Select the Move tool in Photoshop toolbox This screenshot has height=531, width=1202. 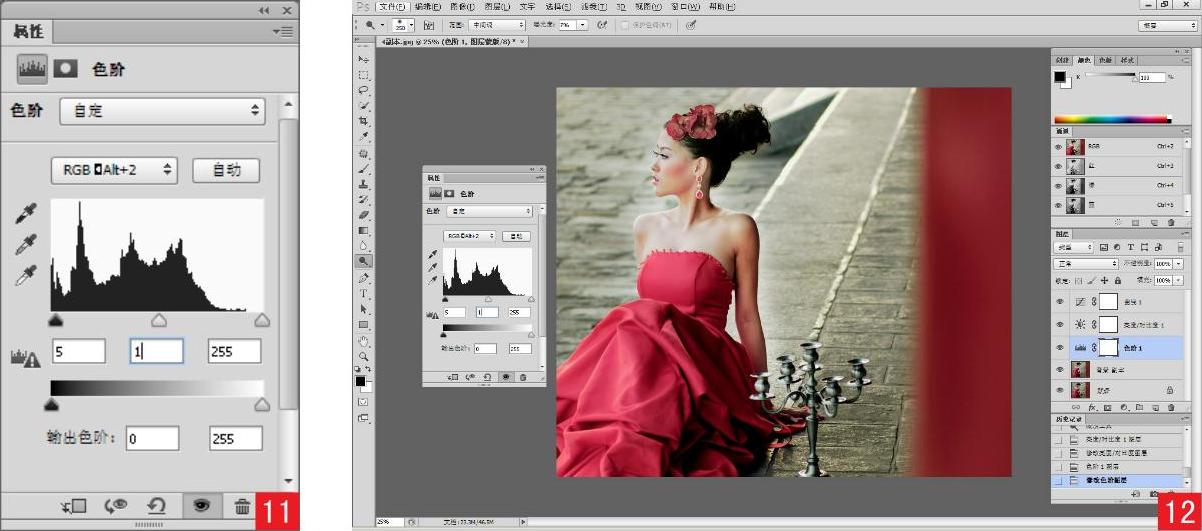(364, 61)
